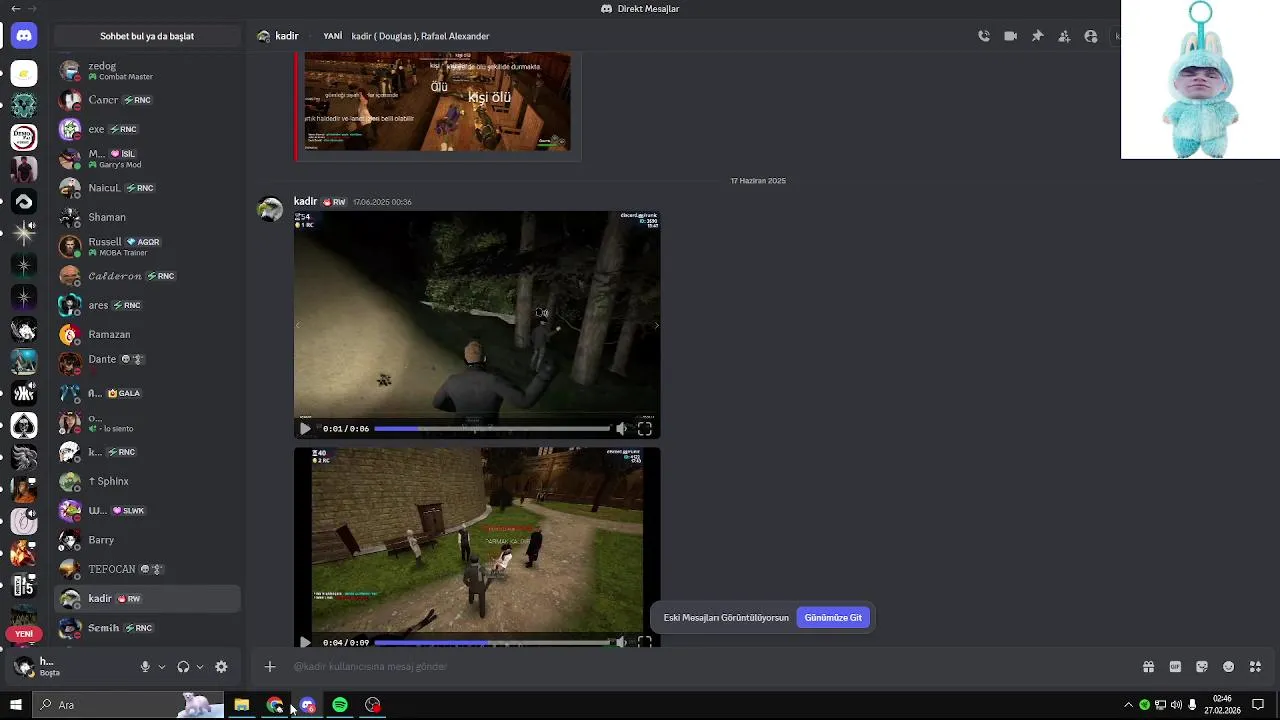The width and height of the screenshot is (1280, 720).
Task: Go back using the Discord back arrow
Action: 15,9
